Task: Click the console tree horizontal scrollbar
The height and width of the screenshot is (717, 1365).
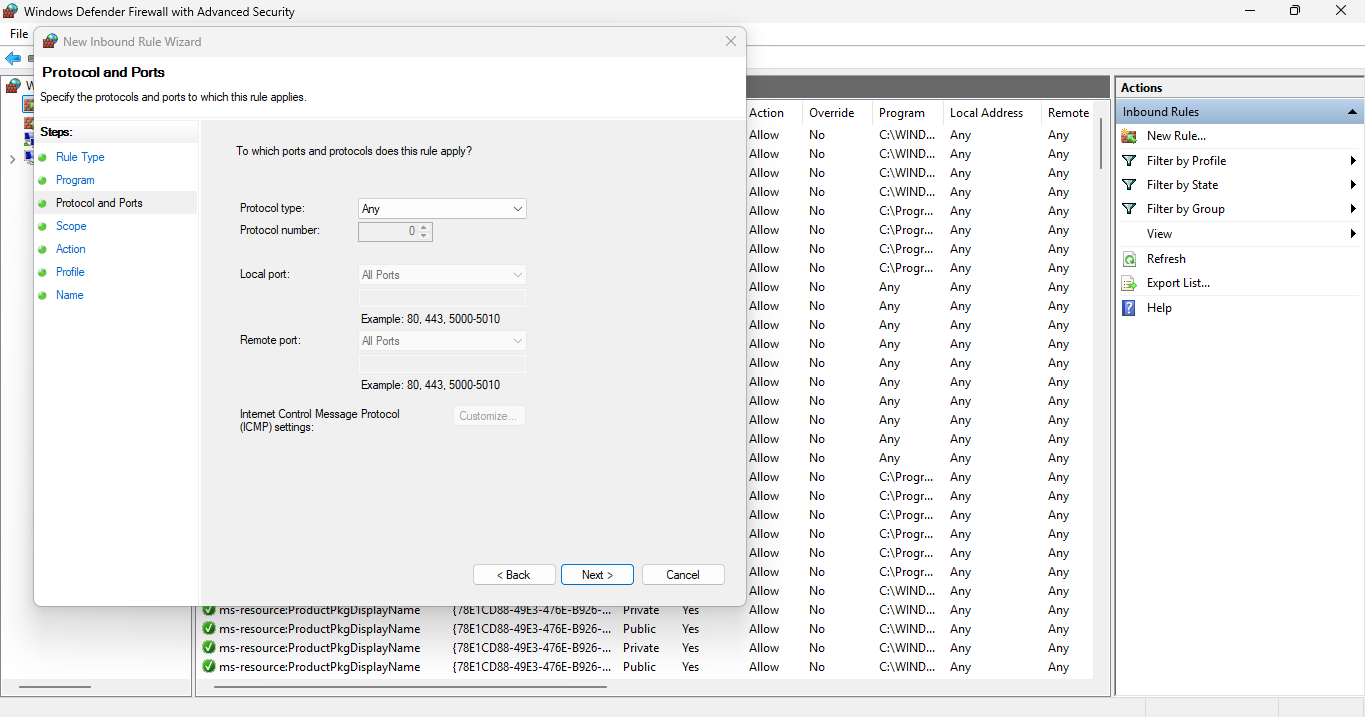Action: point(54,687)
